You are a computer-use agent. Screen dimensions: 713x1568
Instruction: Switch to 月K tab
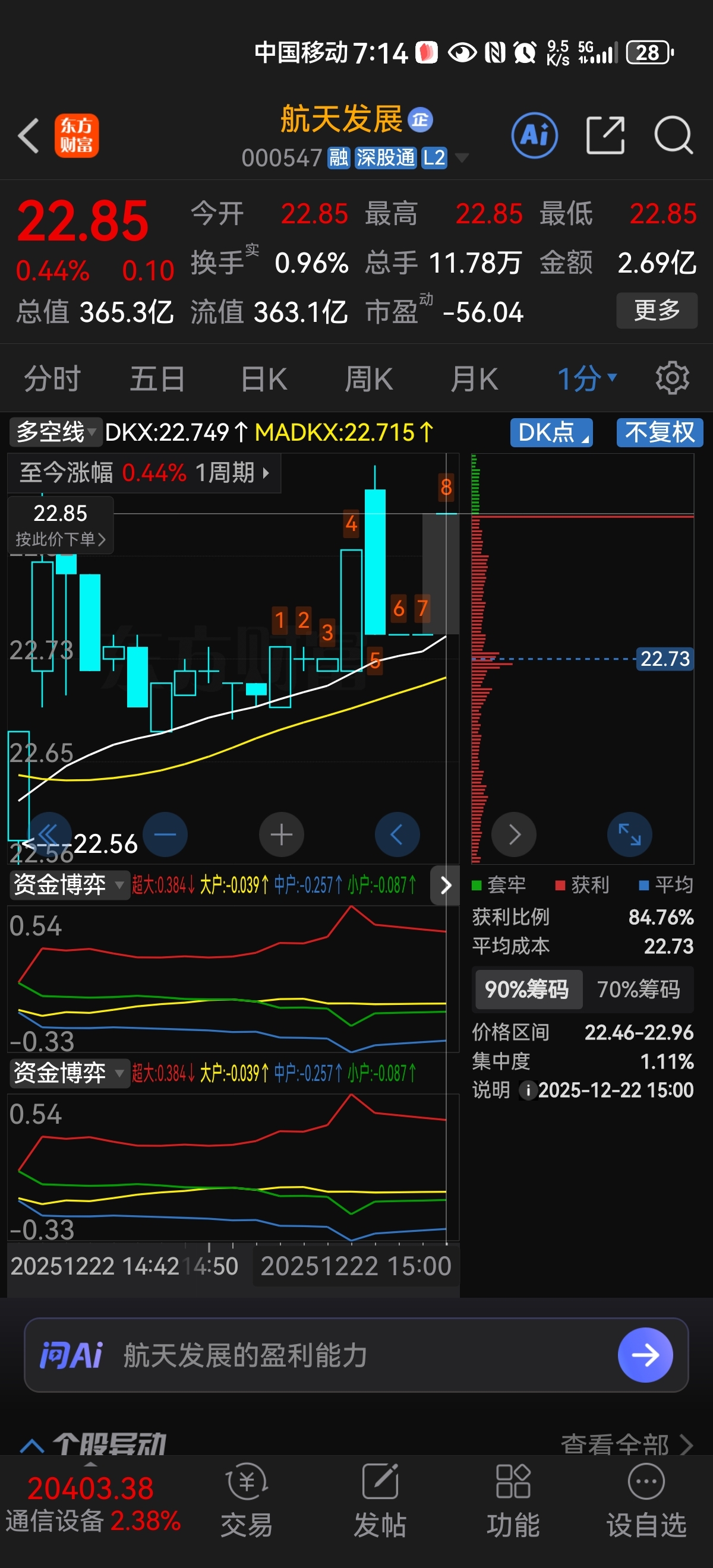click(474, 378)
